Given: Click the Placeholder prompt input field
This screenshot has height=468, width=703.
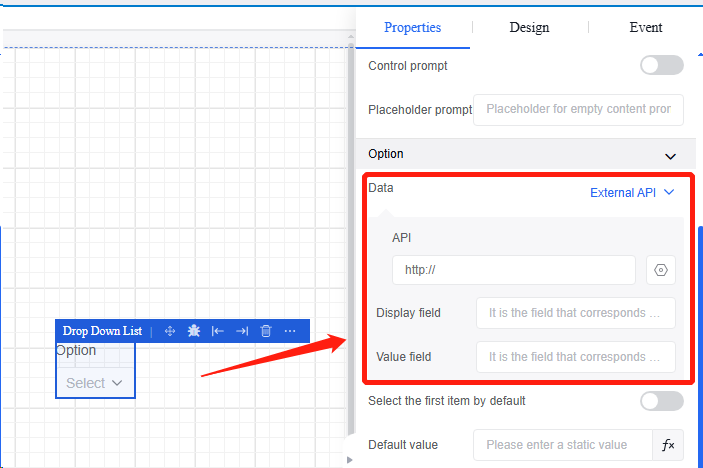Looking at the screenshot, I should 578,109.
